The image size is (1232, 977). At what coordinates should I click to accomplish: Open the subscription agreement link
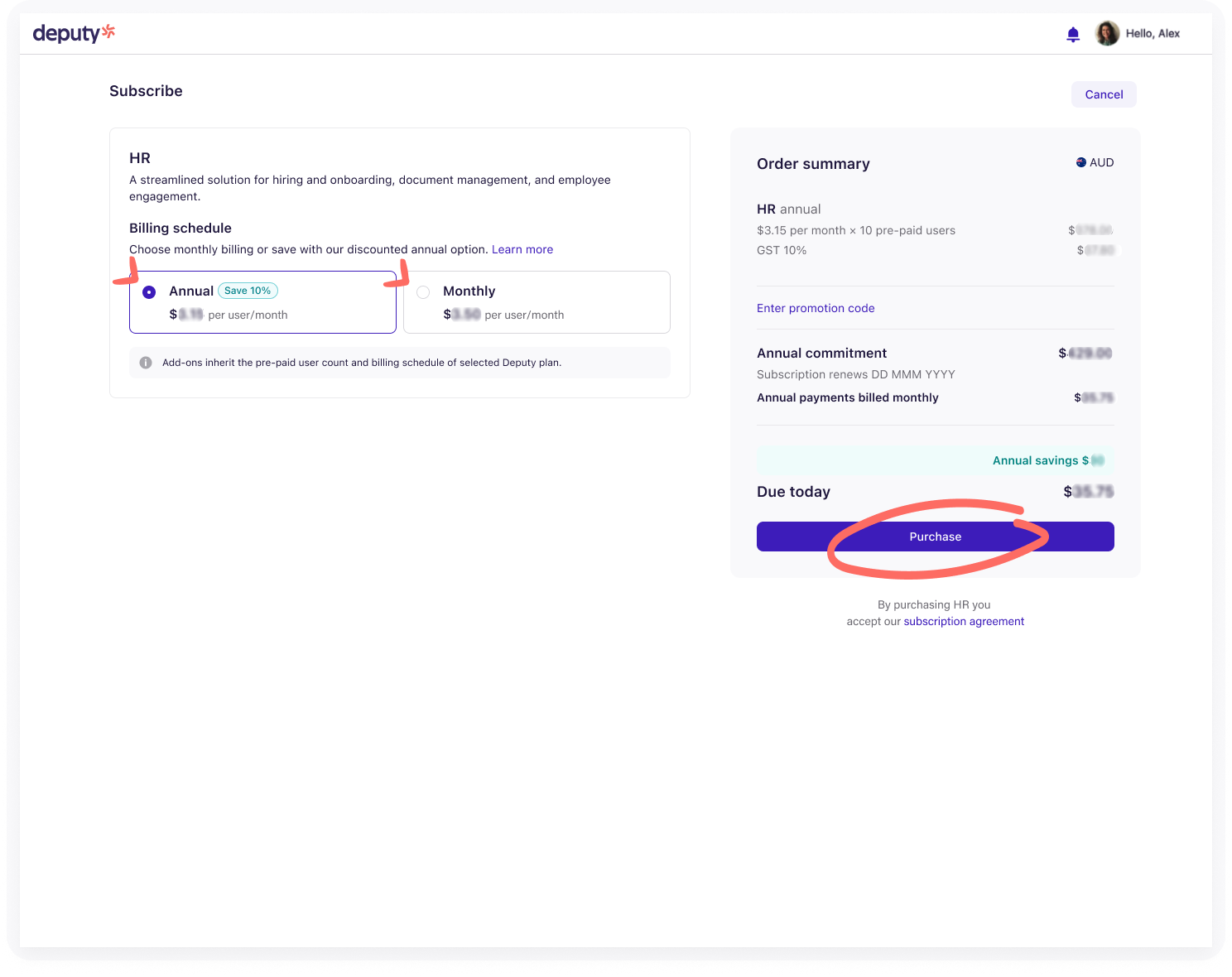click(964, 621)
